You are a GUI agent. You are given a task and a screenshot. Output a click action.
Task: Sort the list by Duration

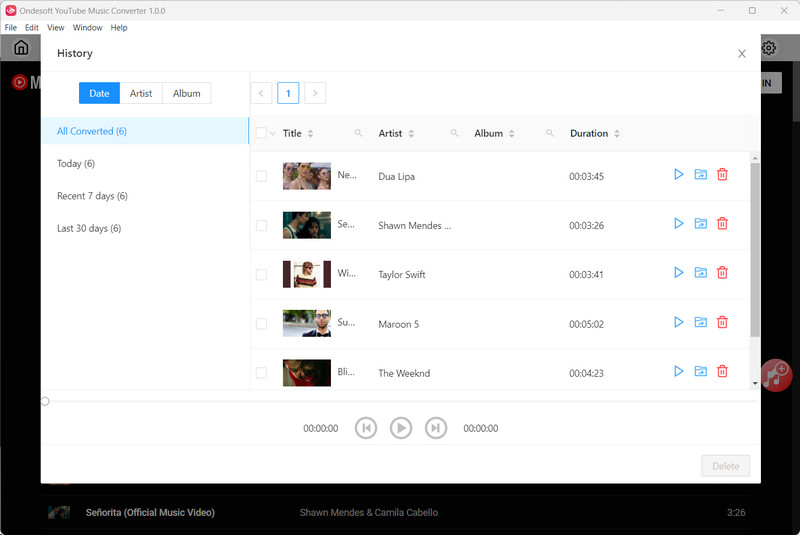(617, 134)
